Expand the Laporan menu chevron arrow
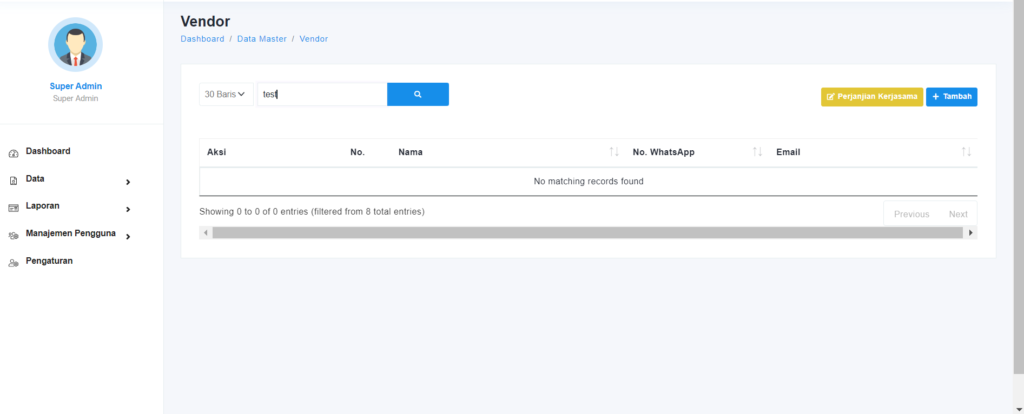Screen dimensions: 1024x414 pos(128,210)
